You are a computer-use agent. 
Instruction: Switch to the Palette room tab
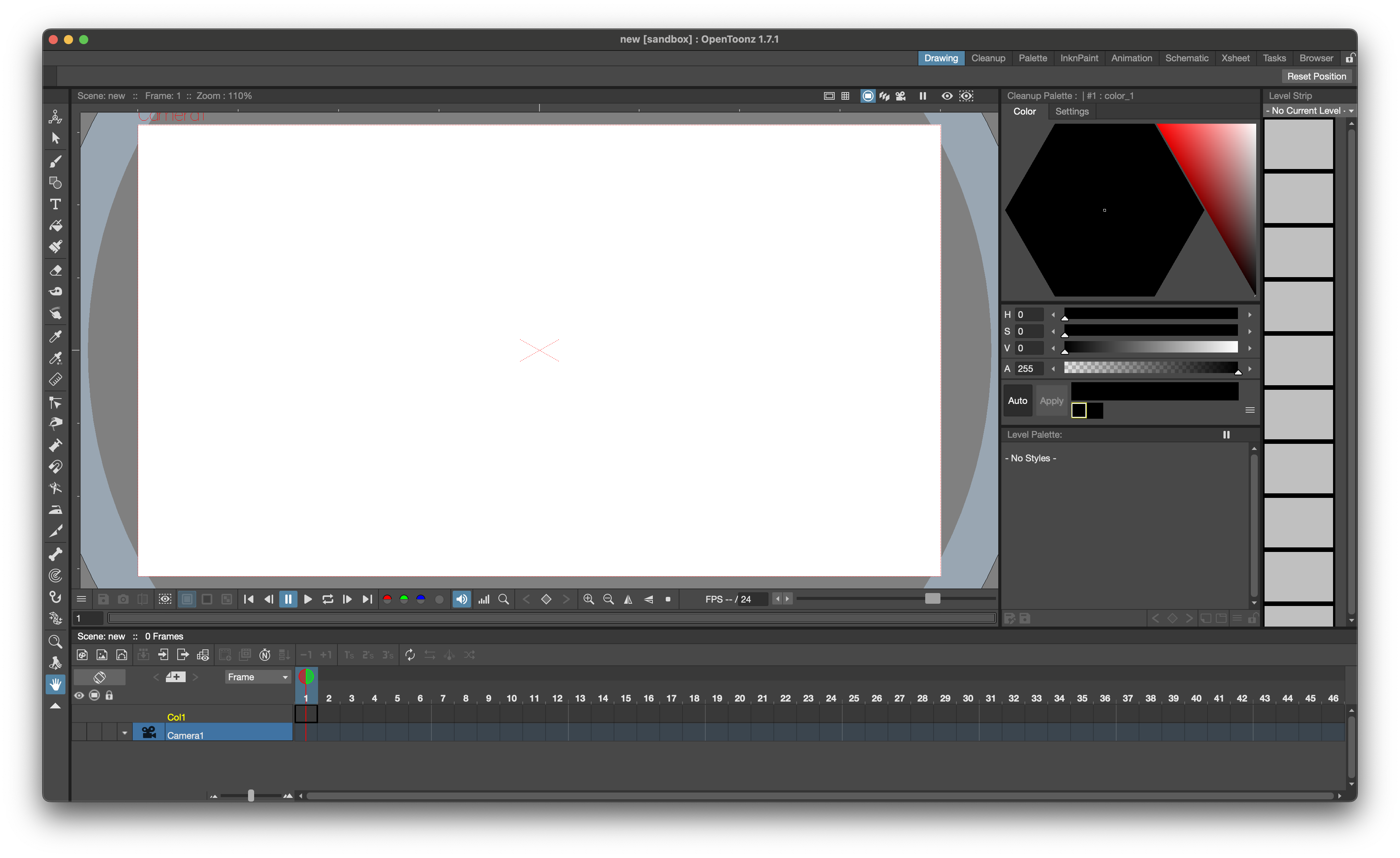click(1032, 58)
